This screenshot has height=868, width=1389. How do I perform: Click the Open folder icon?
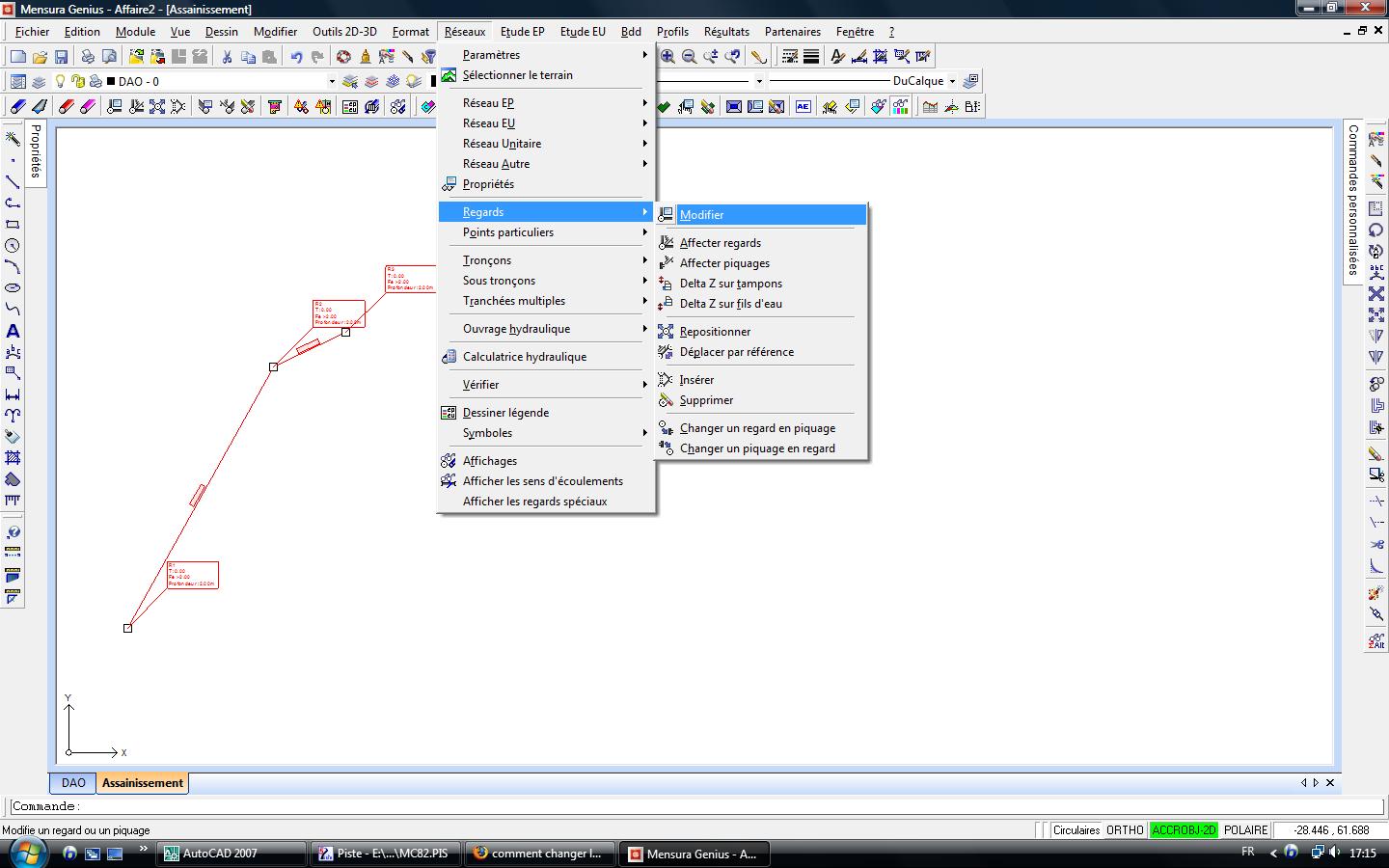coord(40,57)
